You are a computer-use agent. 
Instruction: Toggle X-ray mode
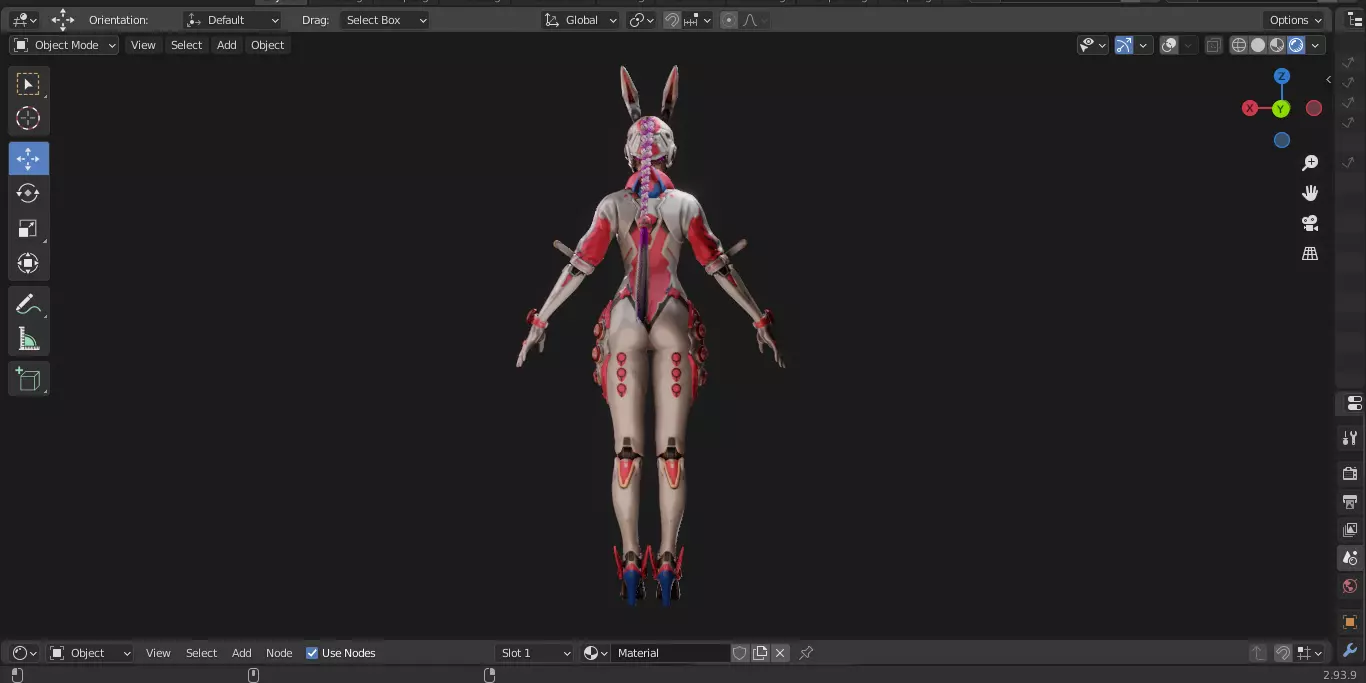click(1213, 45)
